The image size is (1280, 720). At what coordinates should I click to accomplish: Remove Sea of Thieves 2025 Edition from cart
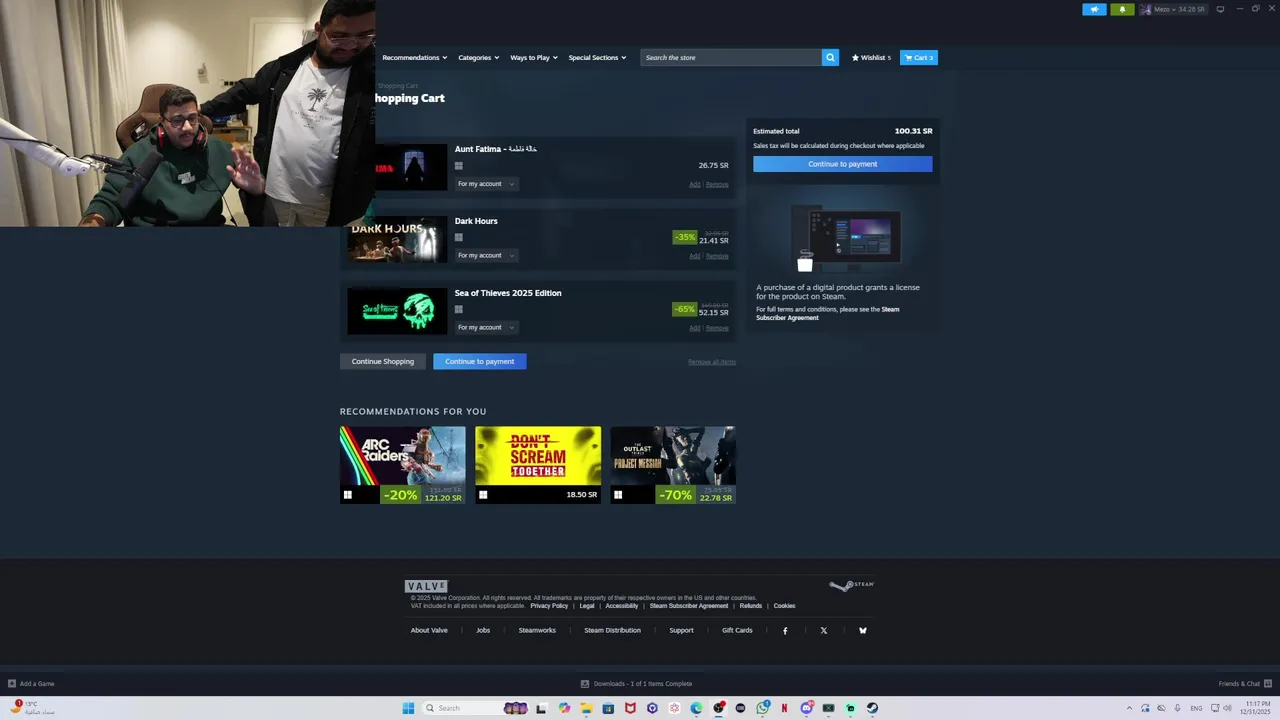point(717,328)
